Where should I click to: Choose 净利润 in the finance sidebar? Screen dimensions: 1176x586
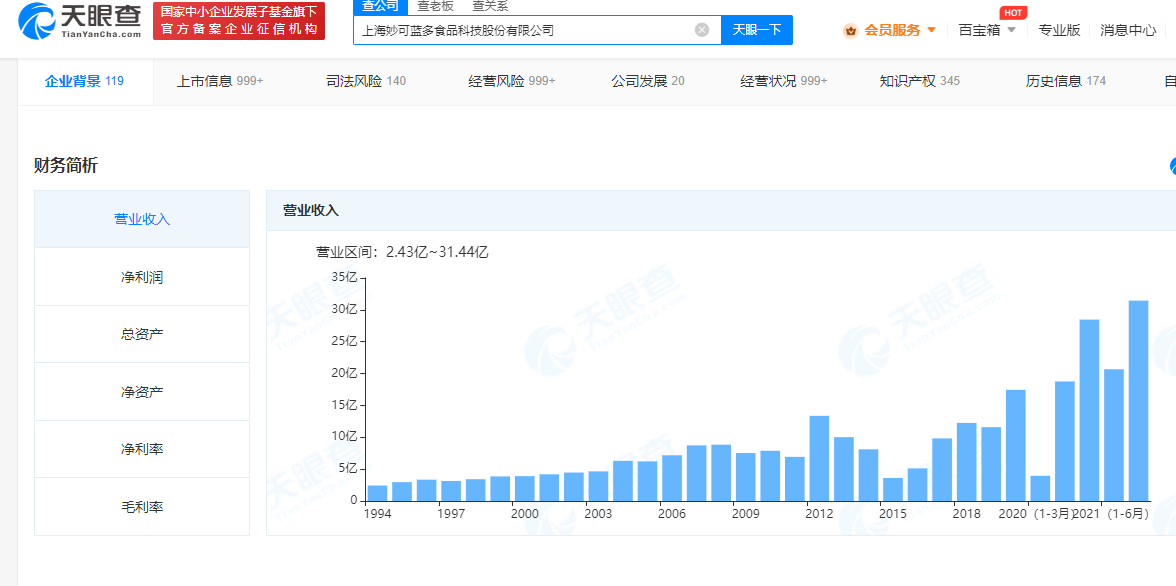click(142, 277)
